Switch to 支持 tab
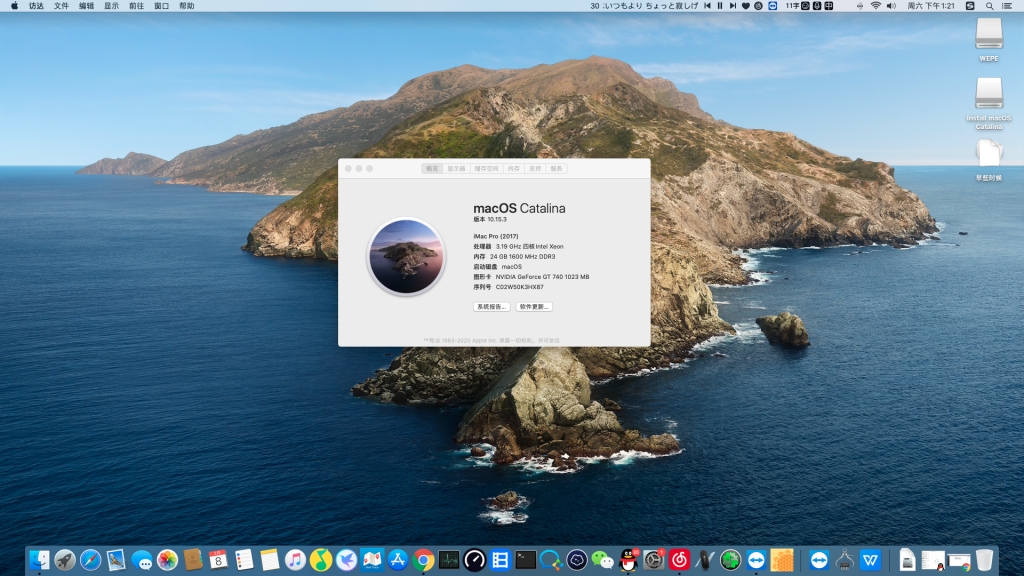Viewport: 1024px width, 576px height. [x=536, y=168]
